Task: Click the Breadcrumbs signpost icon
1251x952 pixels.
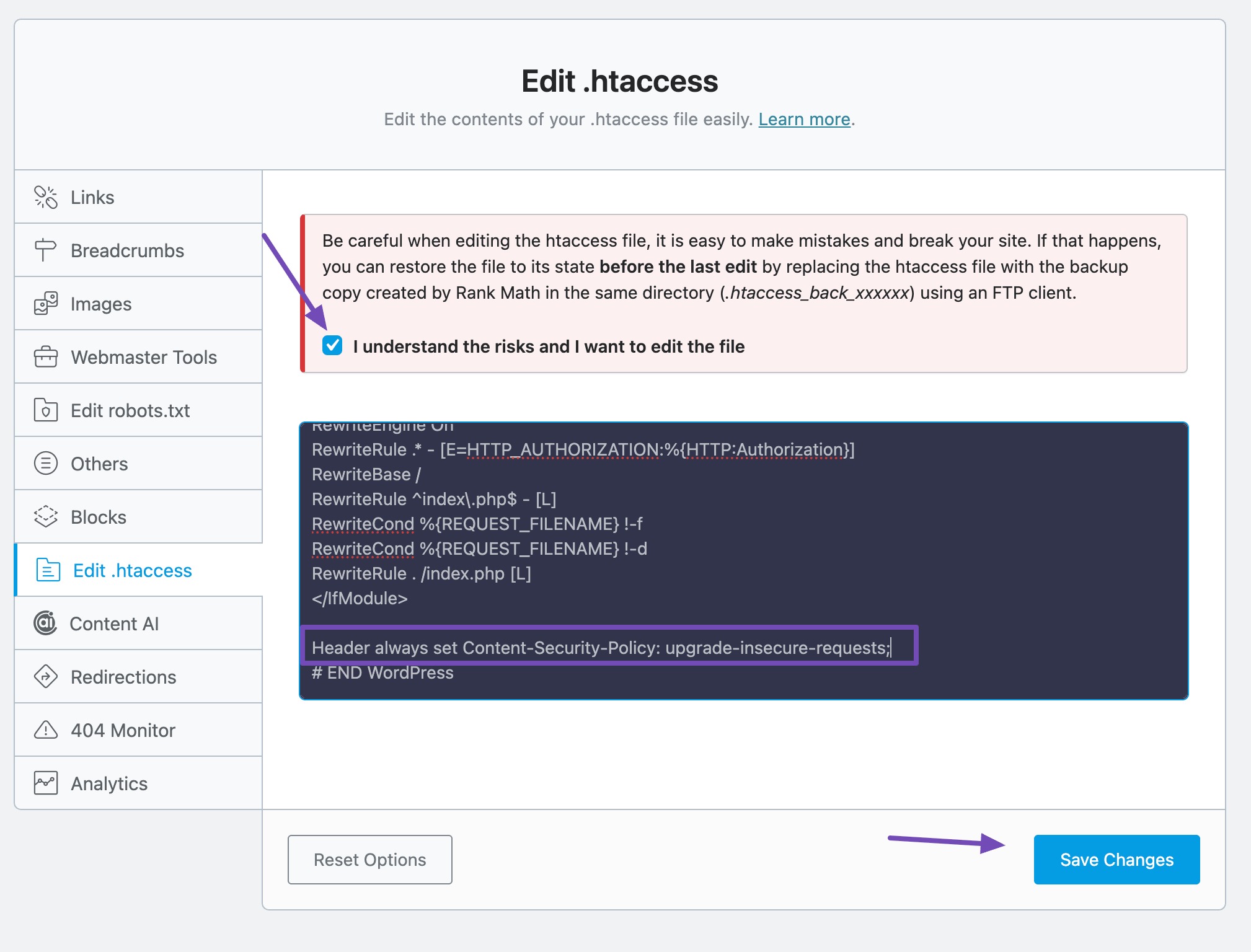Action: (x=45, y=250)
